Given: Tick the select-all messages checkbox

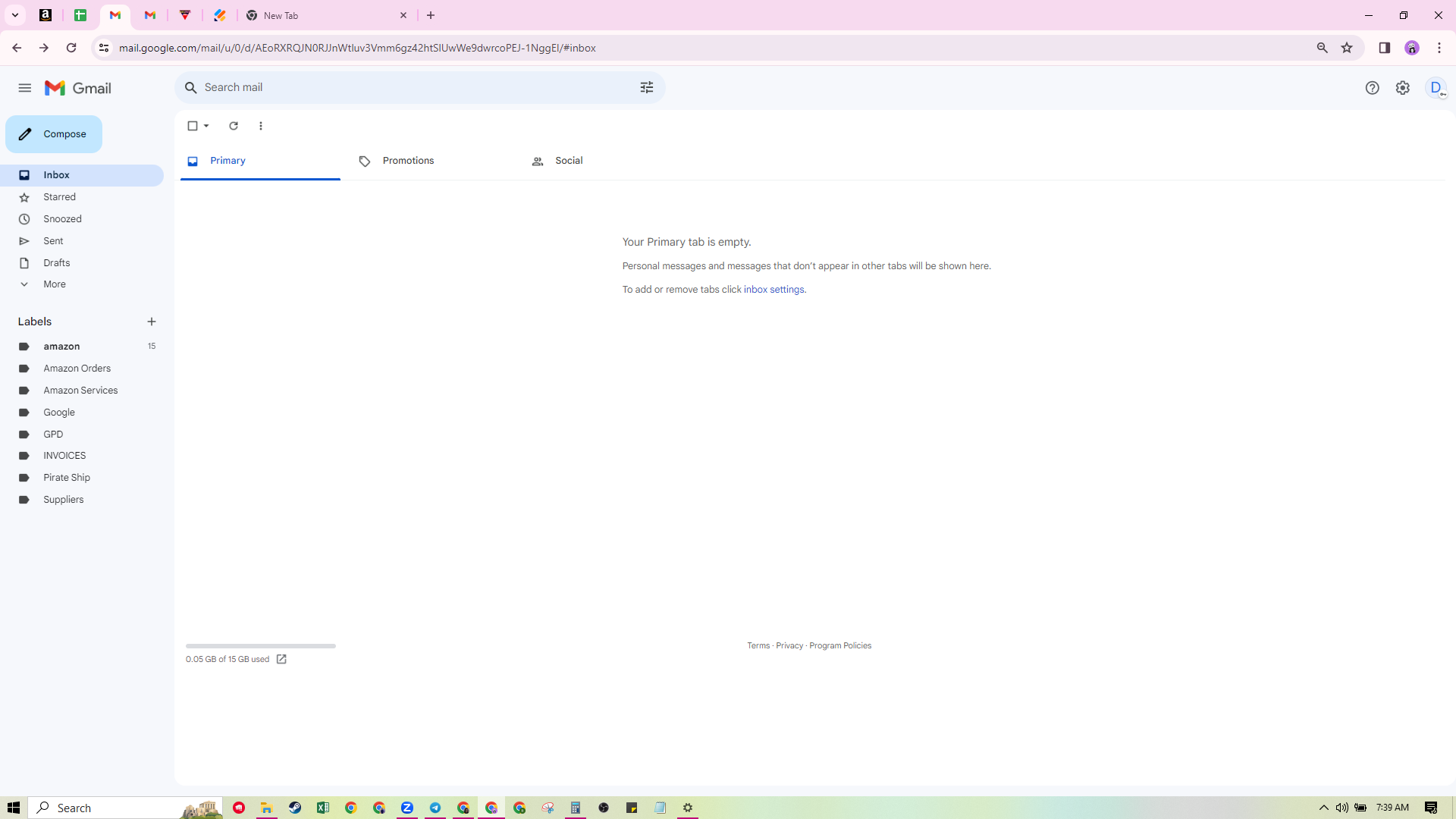Looking at the screenshot, I should 193,126.
